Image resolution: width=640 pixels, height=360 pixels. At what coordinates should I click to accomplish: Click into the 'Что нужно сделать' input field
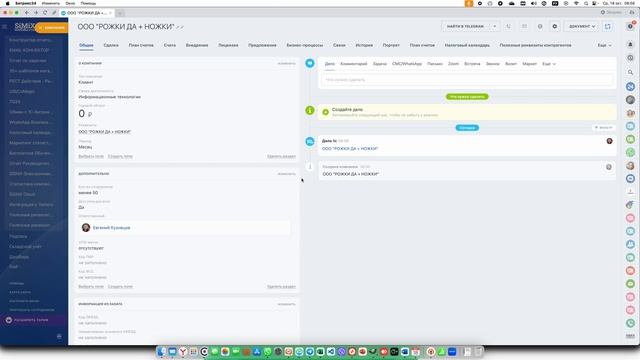point(467,80)
